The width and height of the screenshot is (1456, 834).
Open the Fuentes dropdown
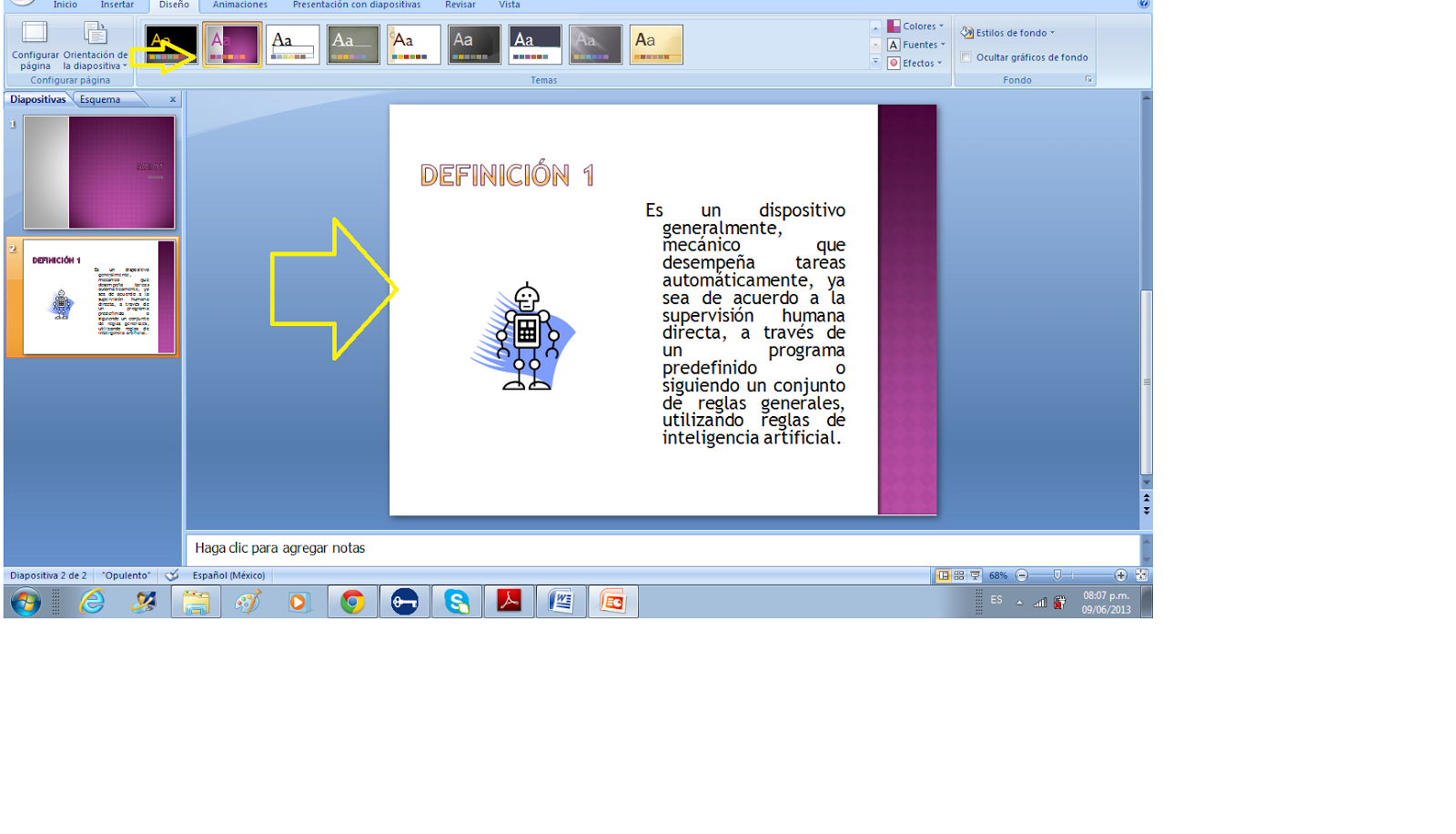tap(917, 44)
